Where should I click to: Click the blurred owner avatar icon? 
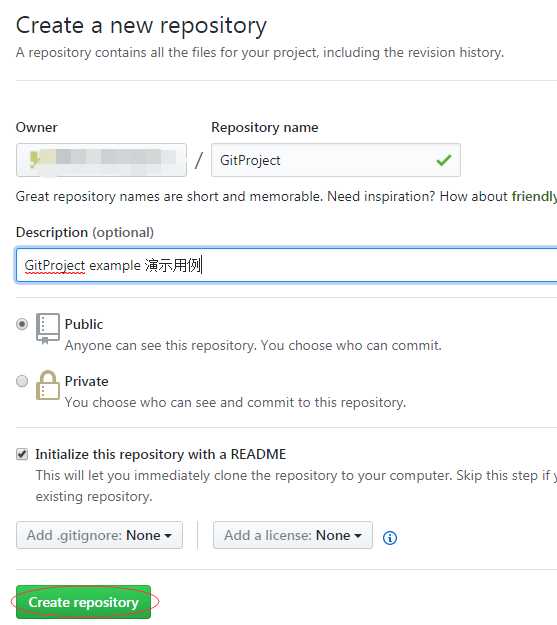35,159
